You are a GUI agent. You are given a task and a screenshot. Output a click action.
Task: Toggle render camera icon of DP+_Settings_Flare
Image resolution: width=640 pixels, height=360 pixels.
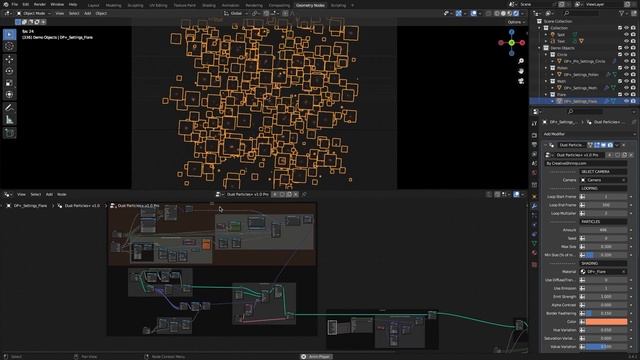click(633, 101)
